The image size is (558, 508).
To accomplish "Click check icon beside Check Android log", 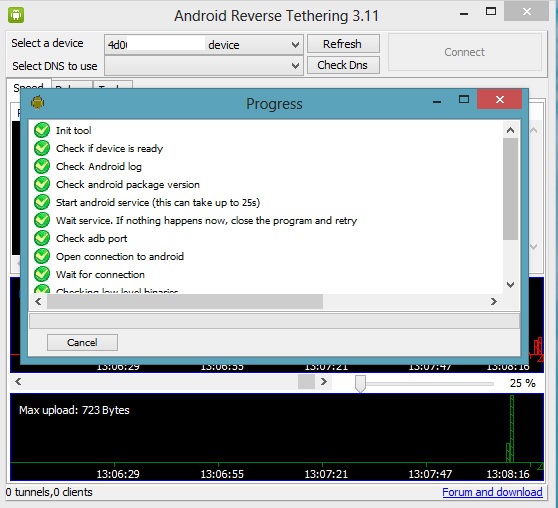I will tap(42, 166).
